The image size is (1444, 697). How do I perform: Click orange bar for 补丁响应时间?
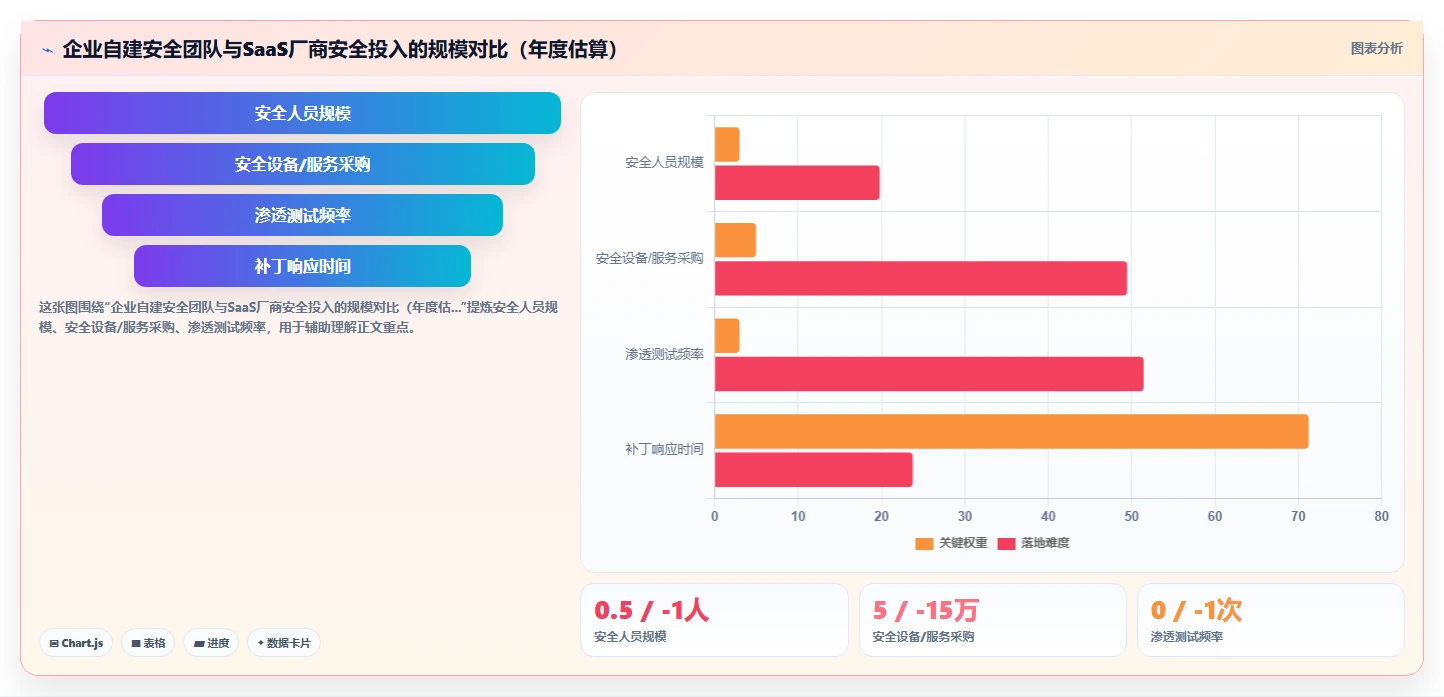tap(1011, 431)
